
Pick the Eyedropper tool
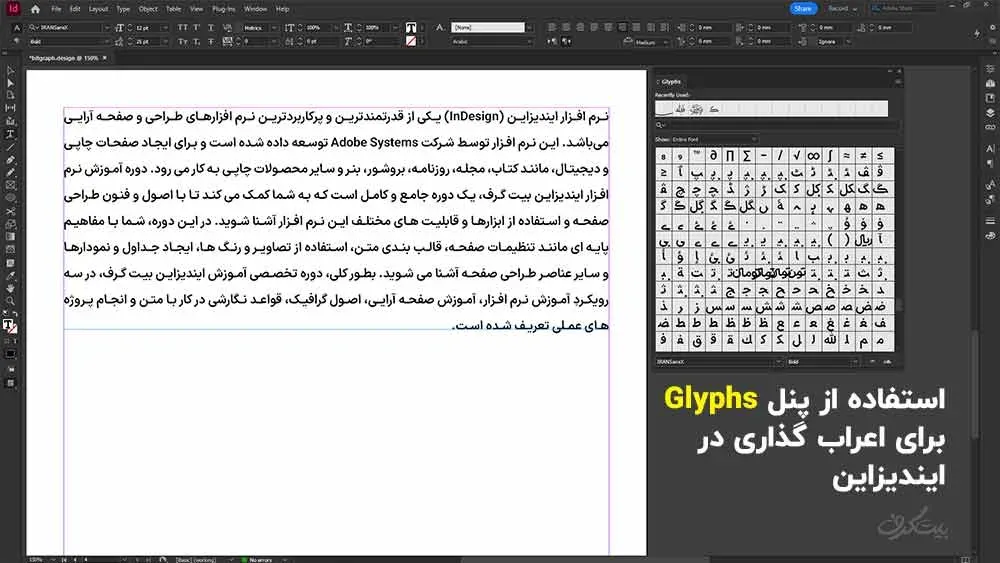10,275
